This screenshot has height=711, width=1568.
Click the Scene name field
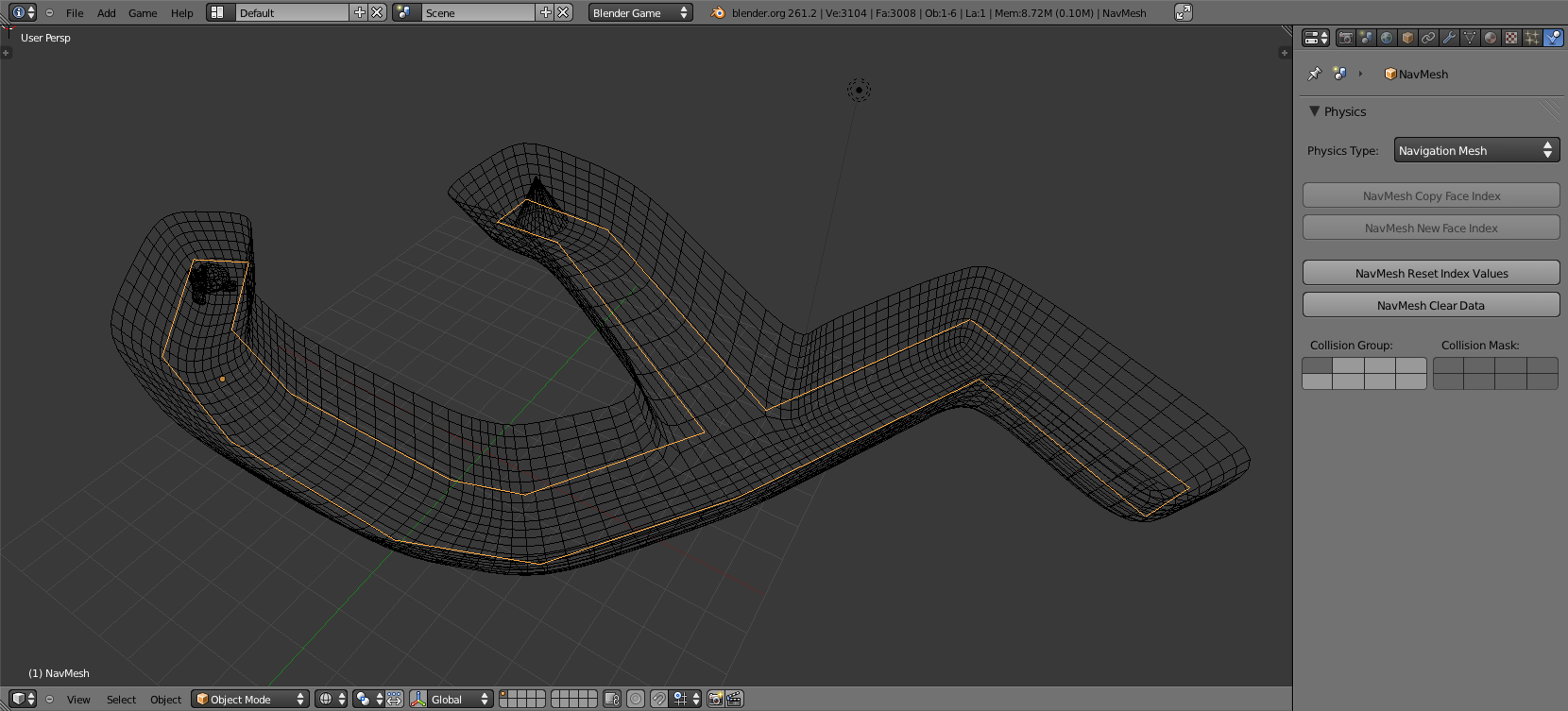click(x=477, y=13)
